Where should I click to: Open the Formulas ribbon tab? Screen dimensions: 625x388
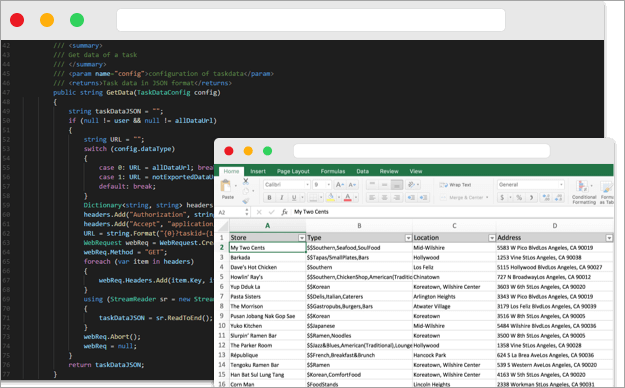point(333,171)
